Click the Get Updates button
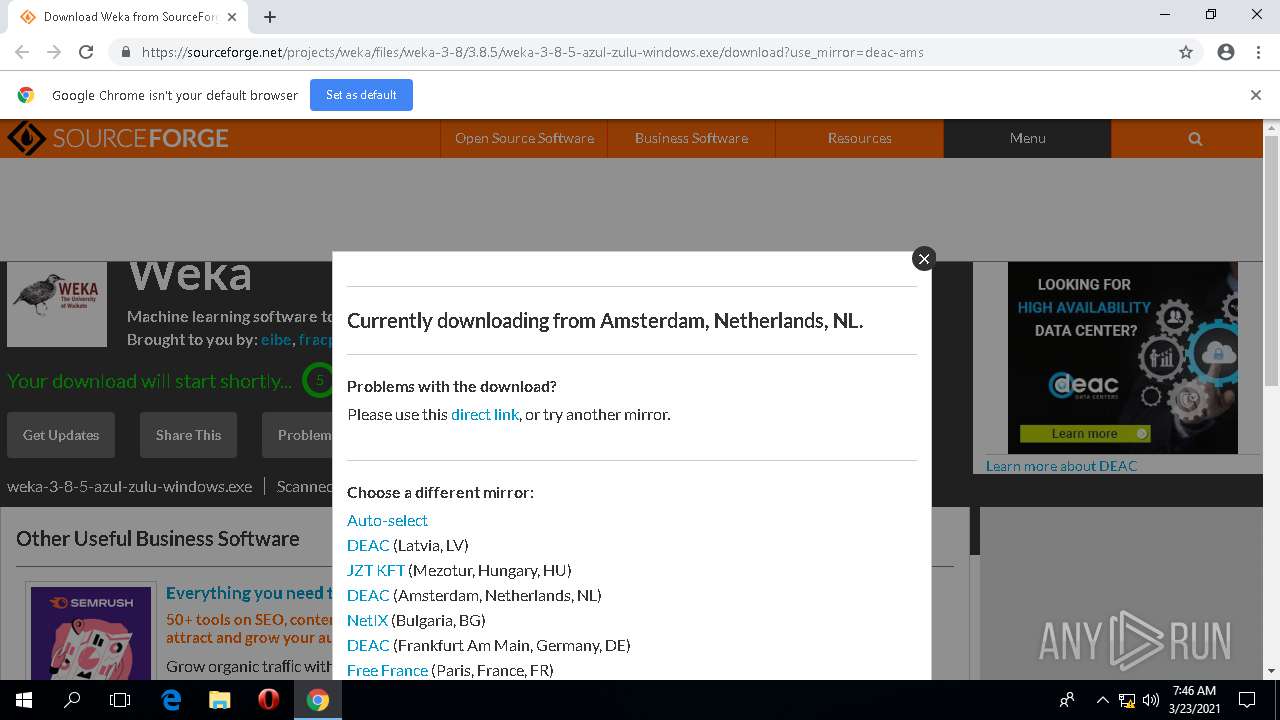The image size is (1280, 720). 61,435
